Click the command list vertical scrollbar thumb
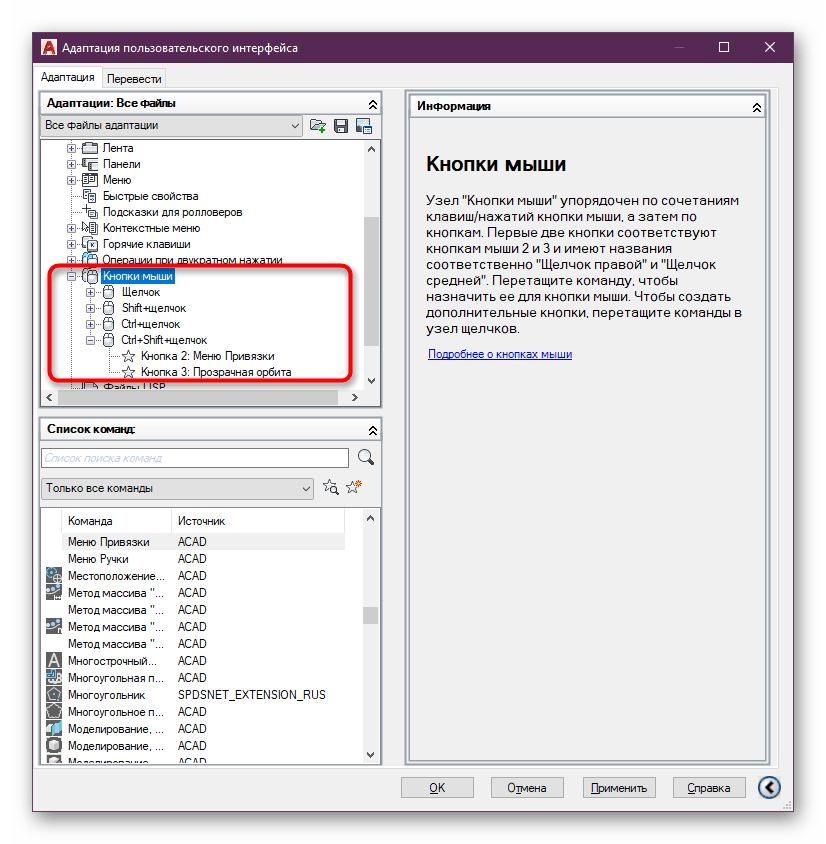 tap(370, 614)
